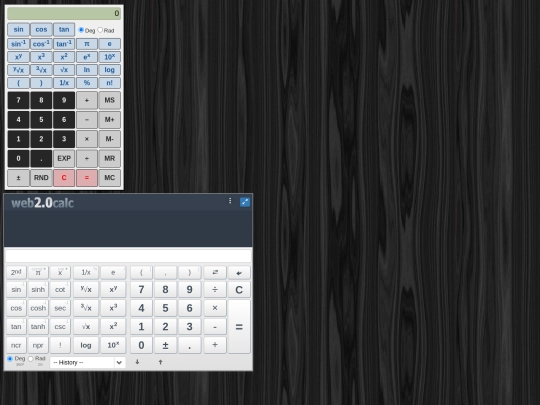Click the EXP key in the top calculator
Image resolution: width=540 pixels, height=405 pixels.
click(x=64, y=158)
